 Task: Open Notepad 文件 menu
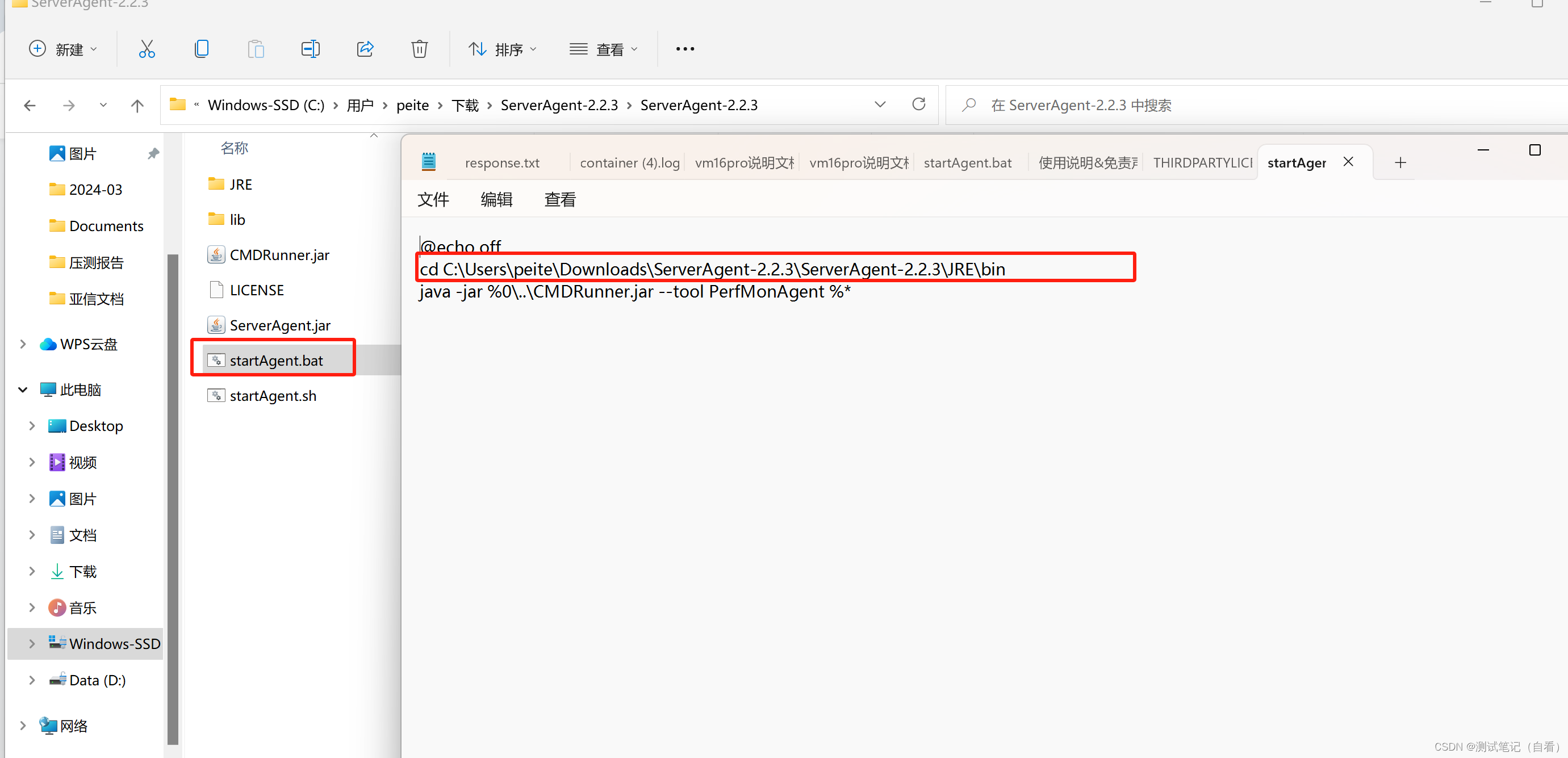point(433,199)
